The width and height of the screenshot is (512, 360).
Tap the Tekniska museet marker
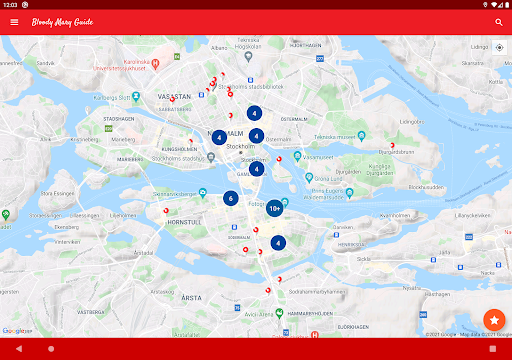tap(361, 136)
